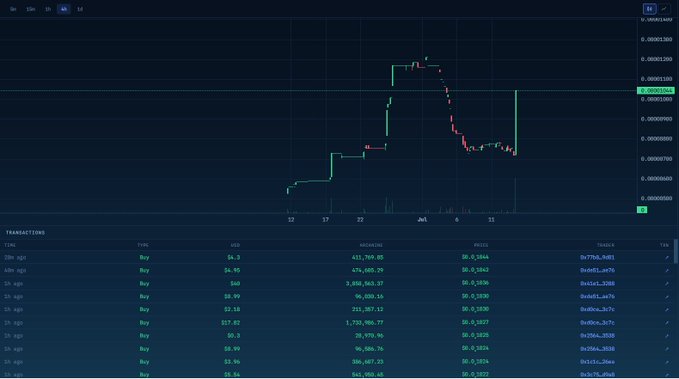Click the green current price label 0.00001044
The image size is (679, 379).
point(656,91)
